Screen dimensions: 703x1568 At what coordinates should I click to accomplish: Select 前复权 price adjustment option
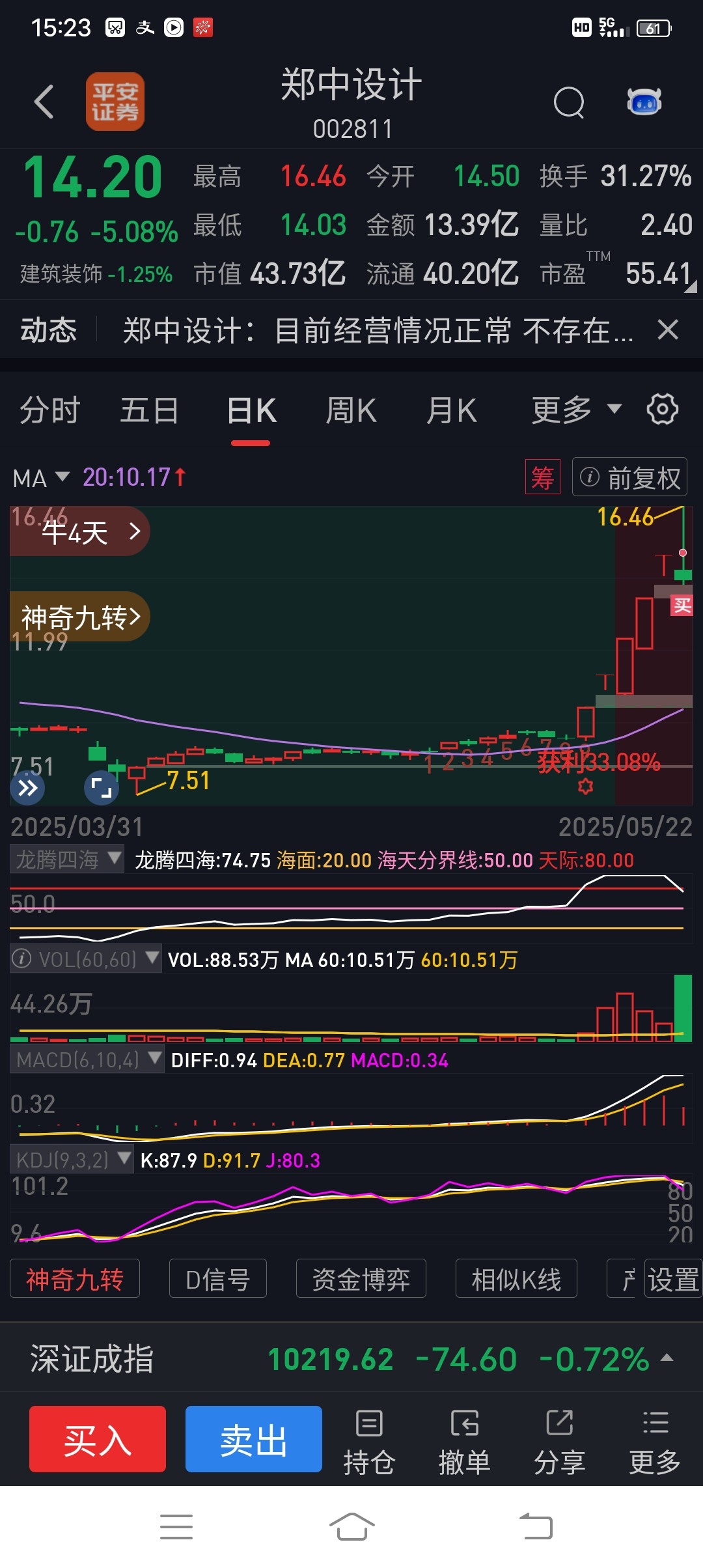(x=629, y=477)
